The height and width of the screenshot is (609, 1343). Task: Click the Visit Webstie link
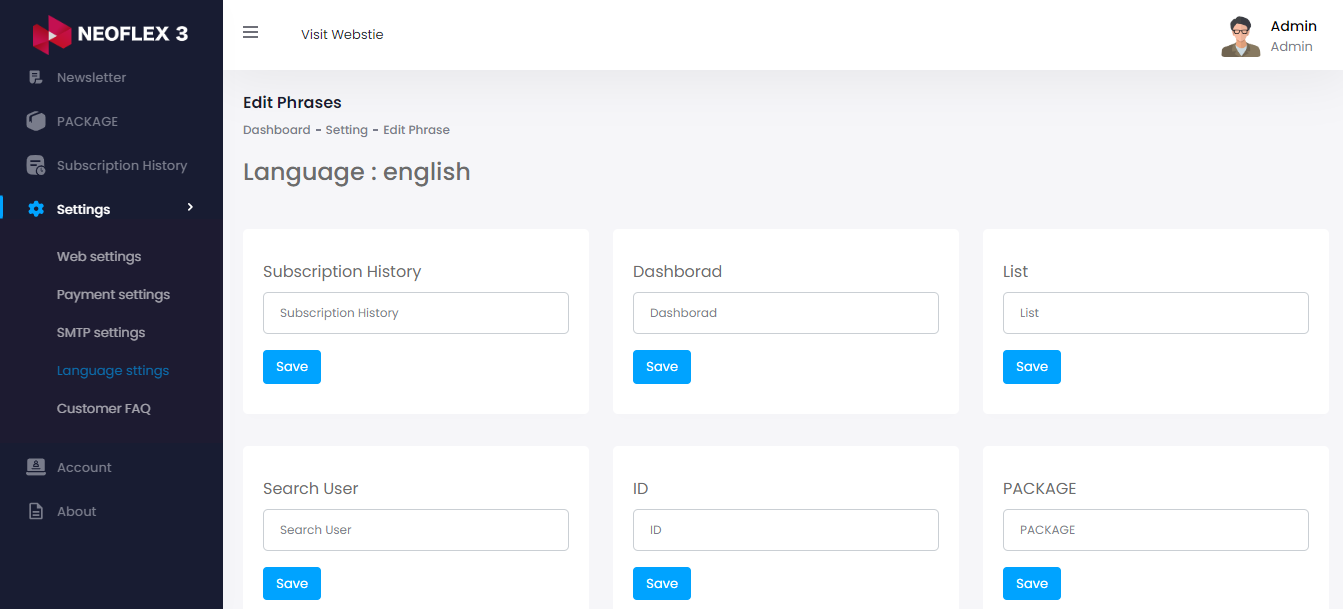point(341,34)
